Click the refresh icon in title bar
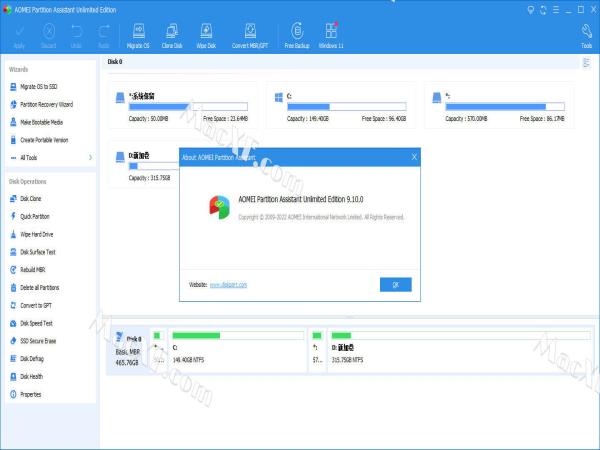 [x=543, y=10]
